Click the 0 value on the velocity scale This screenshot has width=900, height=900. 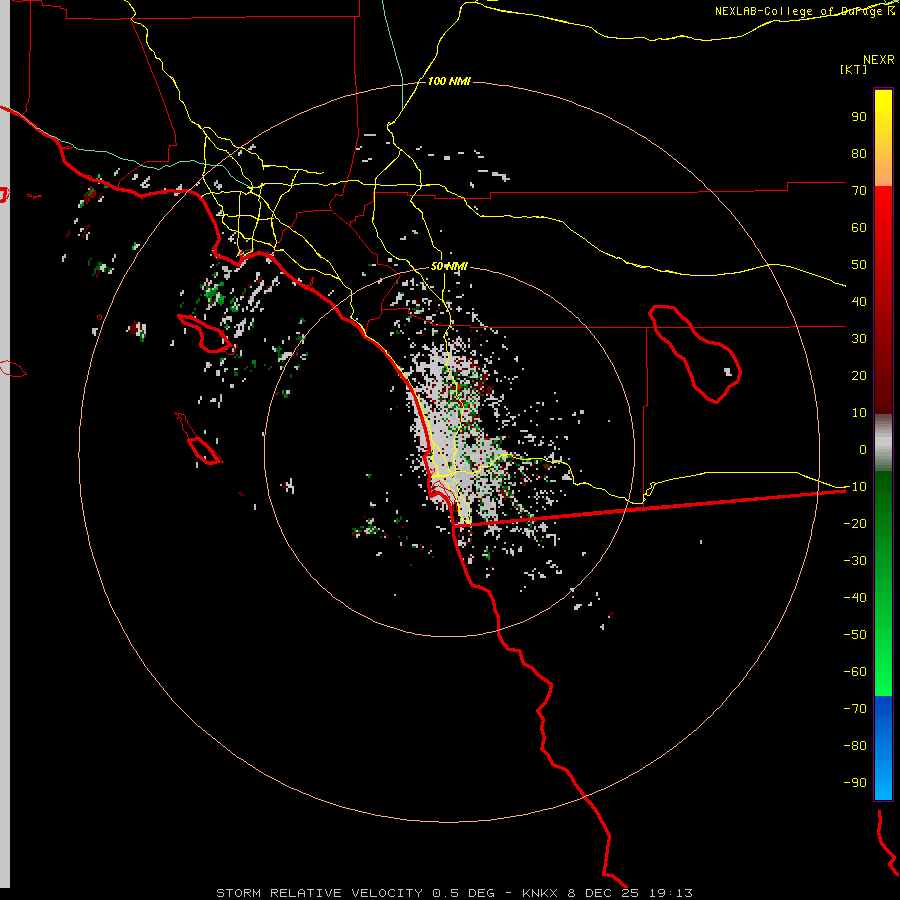[x=863, y=450]
